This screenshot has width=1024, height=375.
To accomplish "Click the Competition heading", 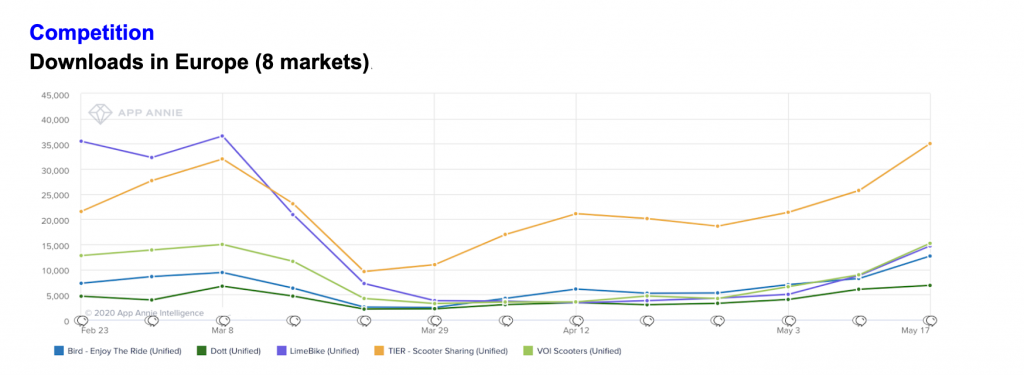I will [x=92, y=32].
